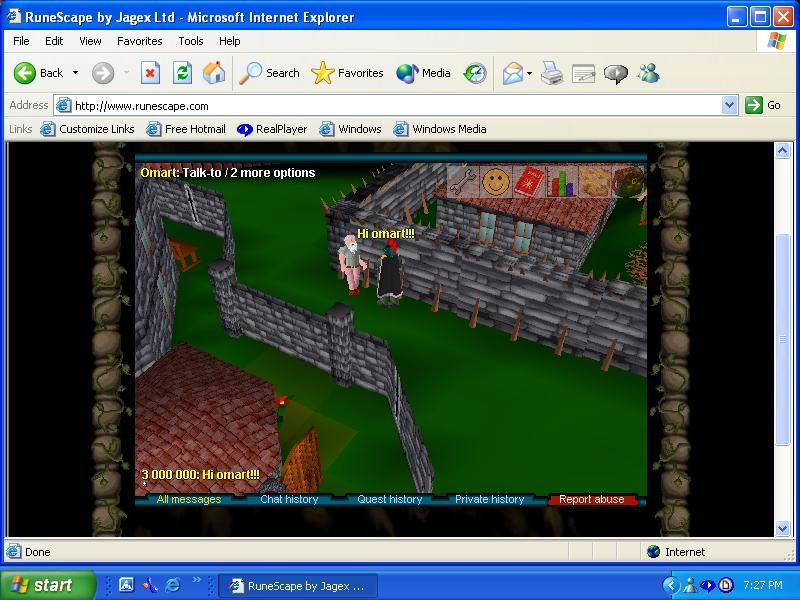800x600 pixels.
Task: Open the Free Hotmail link
Action: (x=186, y=129)
